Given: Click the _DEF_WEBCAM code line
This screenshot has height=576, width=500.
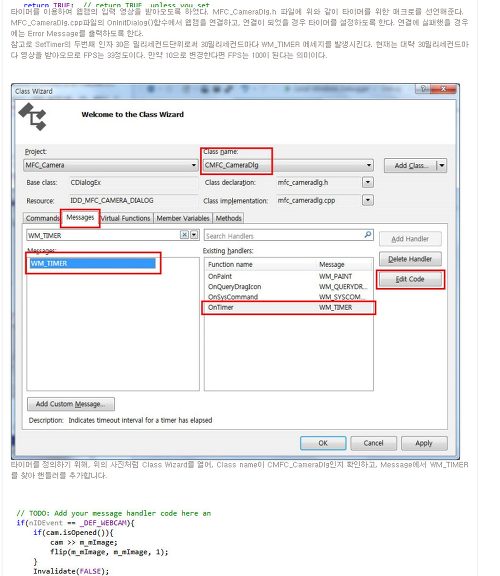Looking at the screenshot, I should tap(75, 523).
